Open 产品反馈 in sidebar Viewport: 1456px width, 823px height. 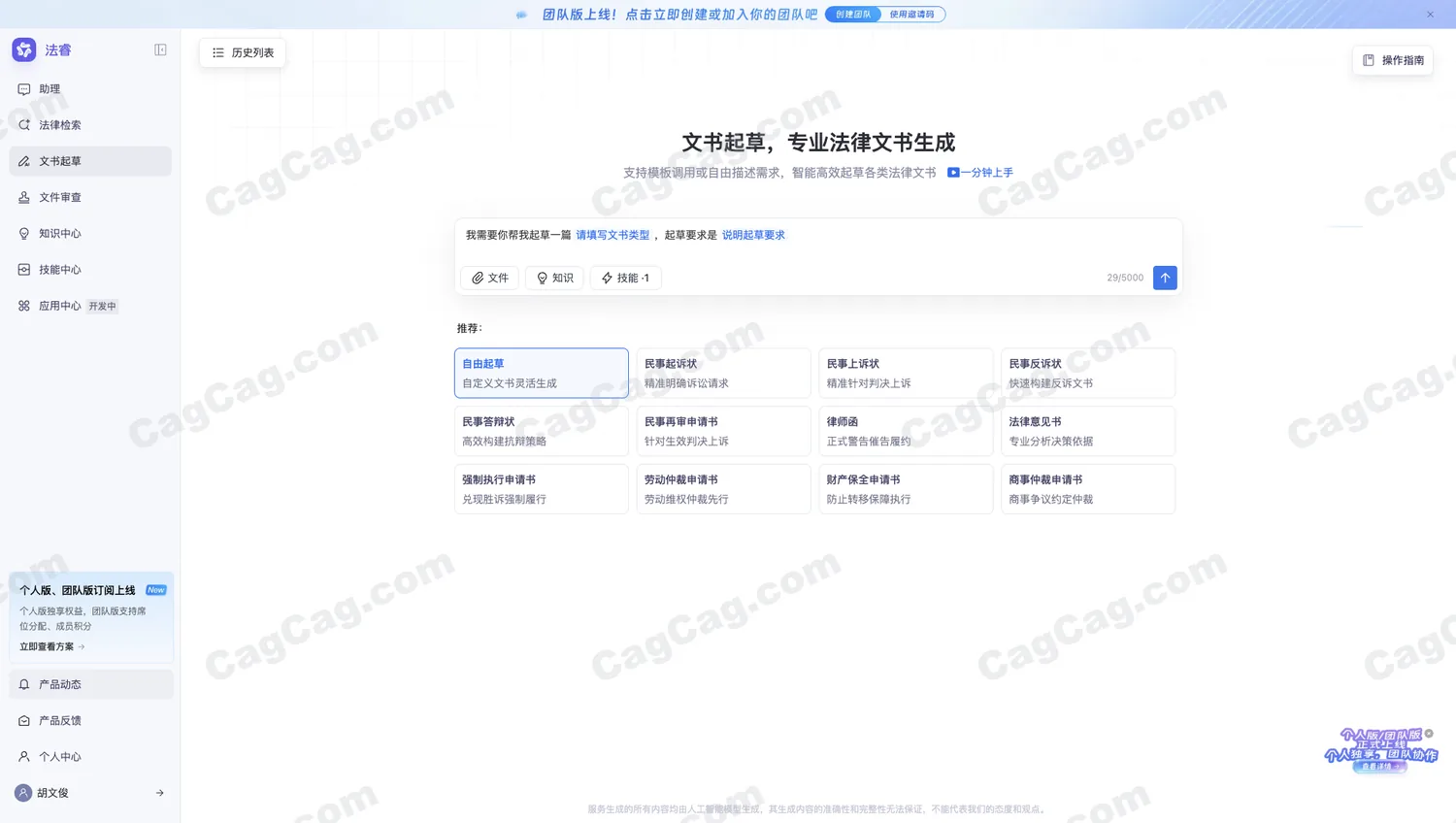point(91,720)
